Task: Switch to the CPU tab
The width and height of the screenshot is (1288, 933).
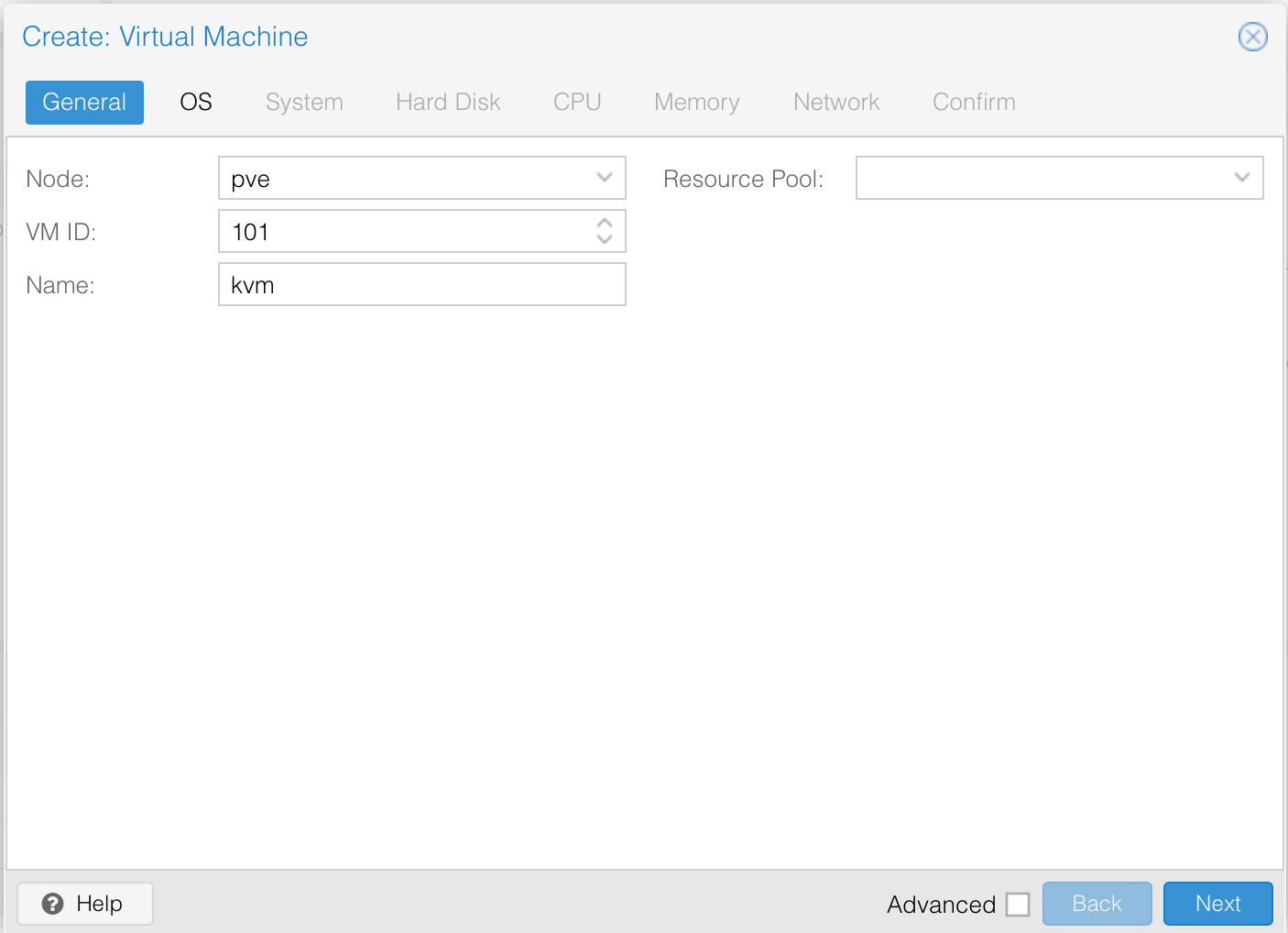Action: coord(577,102)
